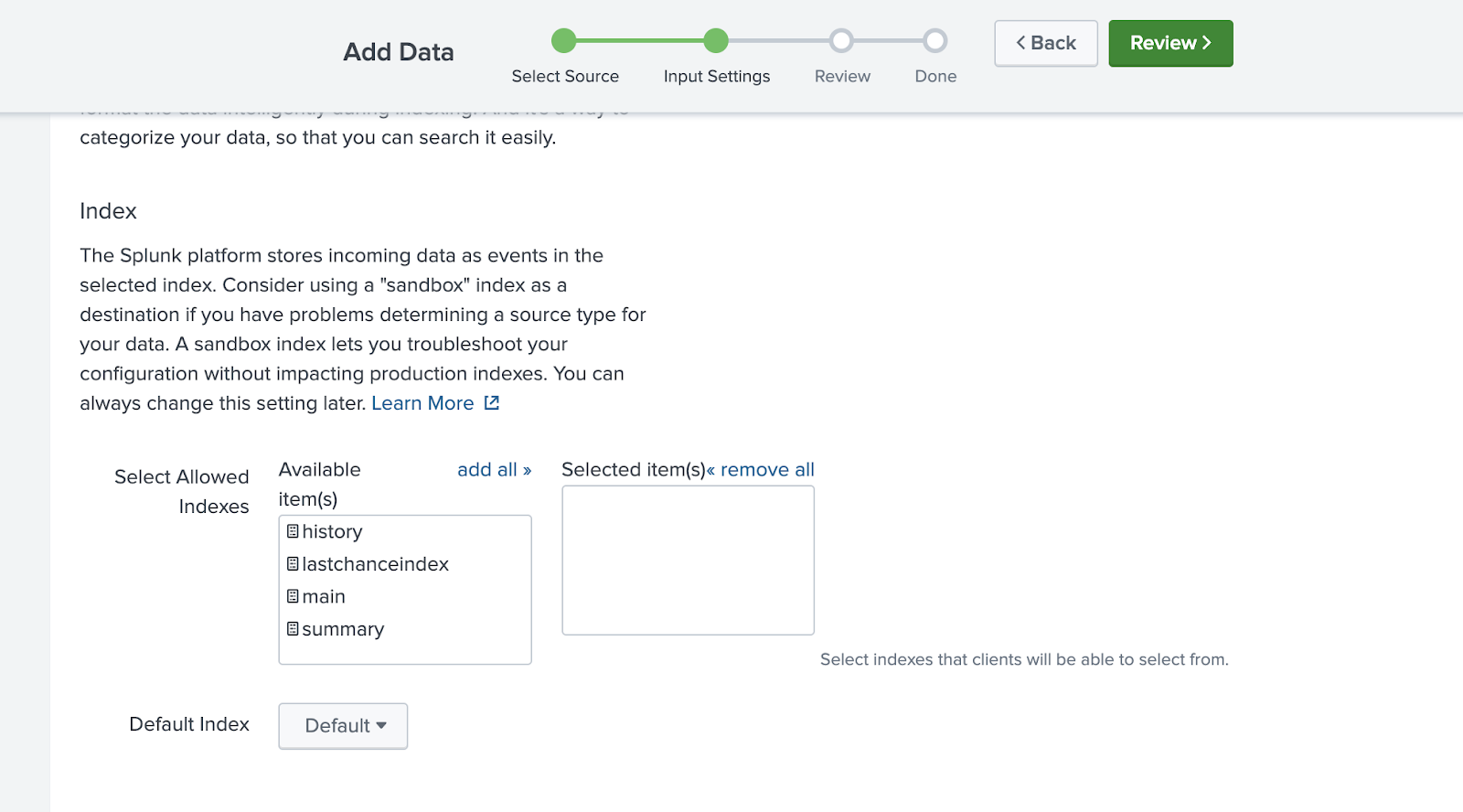1463x812 pixels.
Task: Select history in available items
Action: (333, 532)
